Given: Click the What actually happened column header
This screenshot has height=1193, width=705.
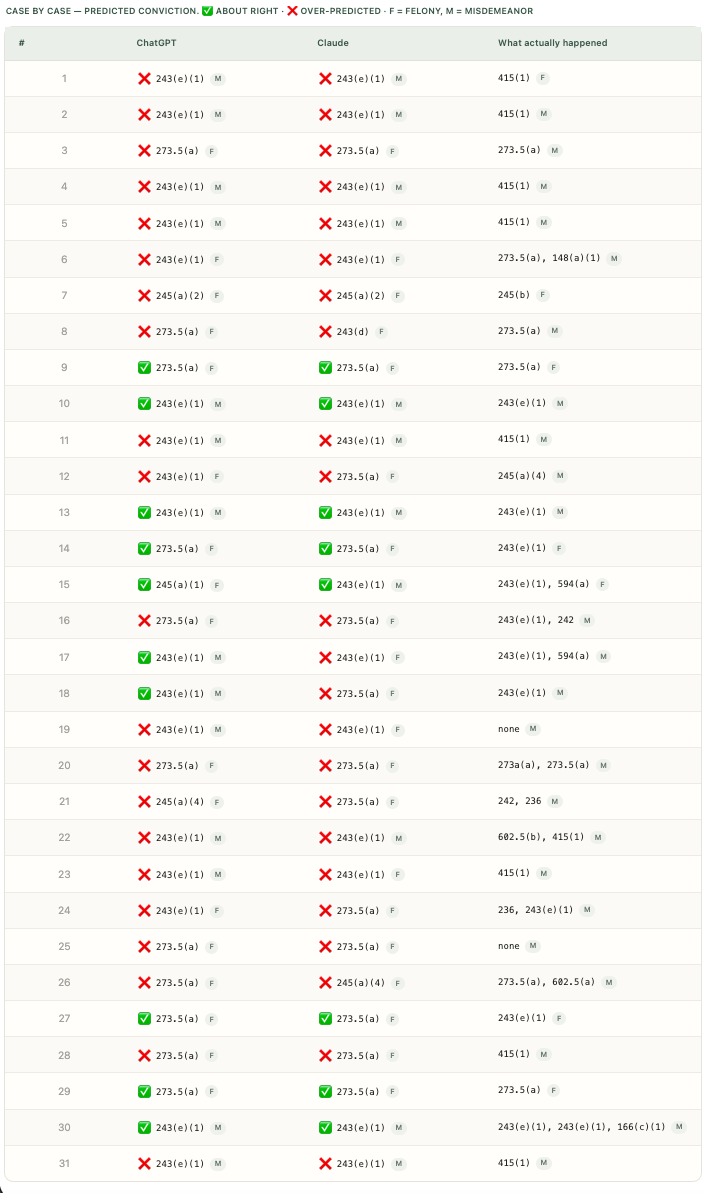Looking at the screenshot, I should point(552,43).
